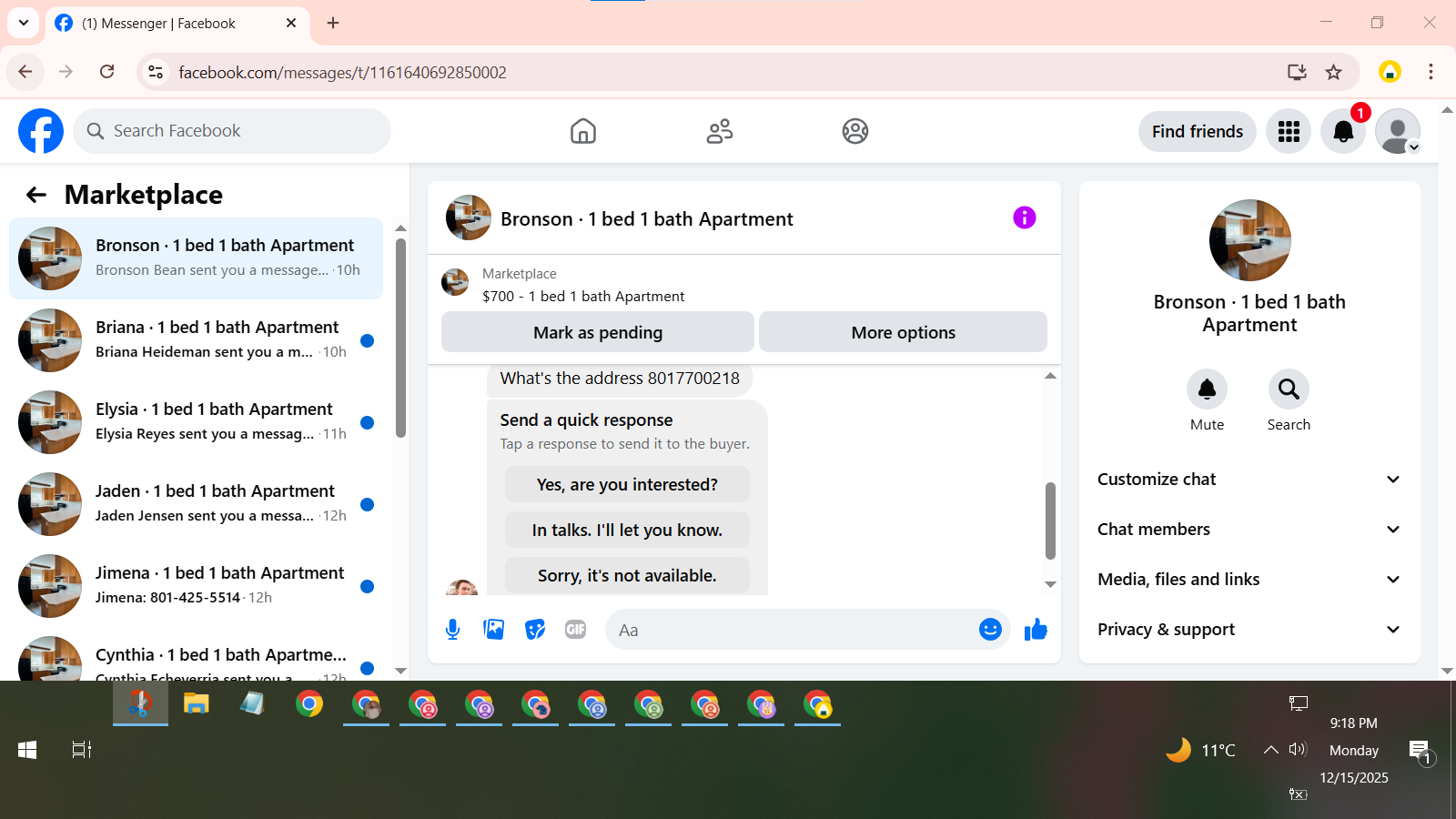
Task: Open the apps grid menu icon
Action: pyautogui.click(x=1289, y=131)
